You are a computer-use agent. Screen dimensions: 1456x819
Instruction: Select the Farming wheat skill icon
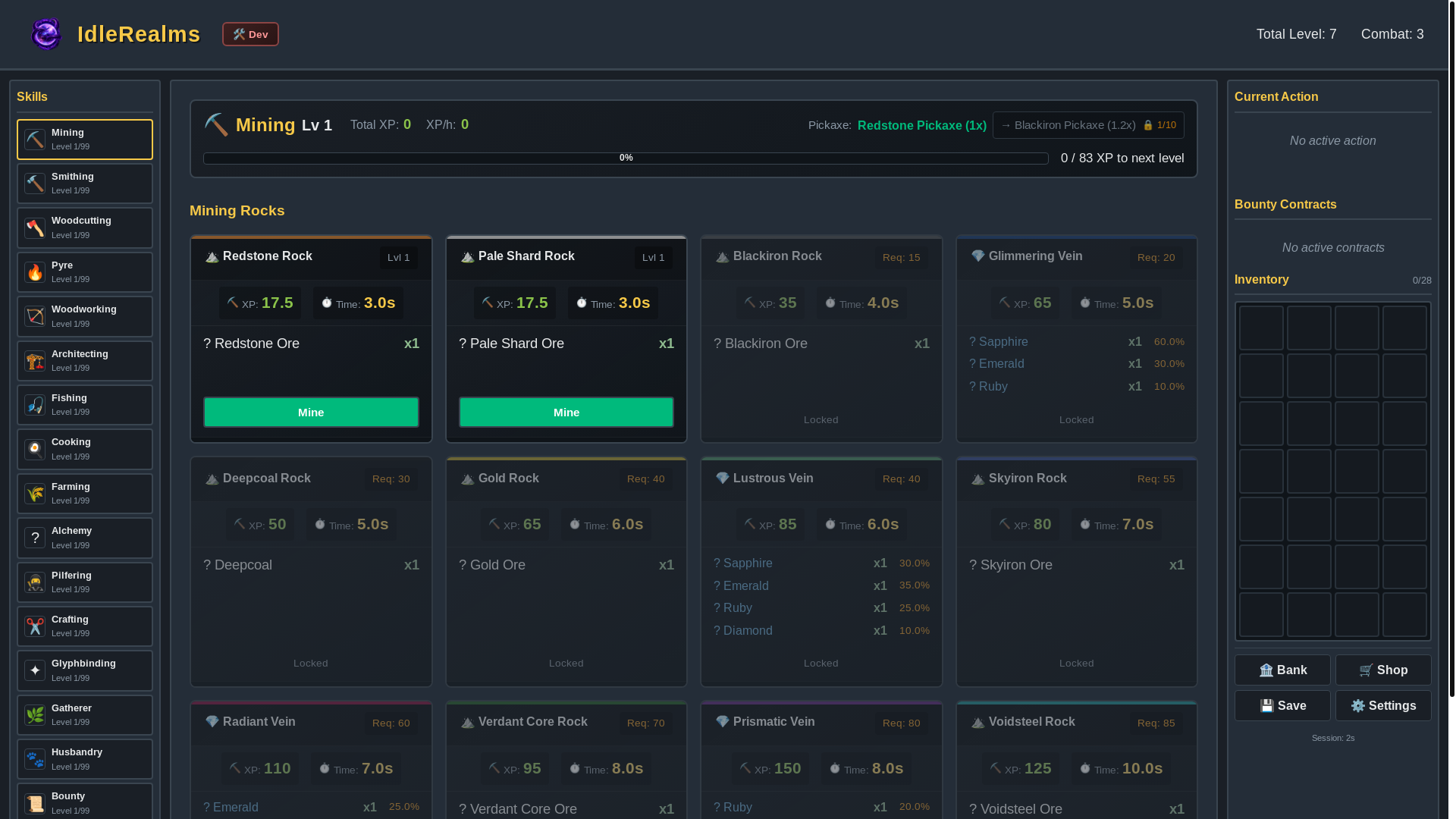tap(35, 494)
